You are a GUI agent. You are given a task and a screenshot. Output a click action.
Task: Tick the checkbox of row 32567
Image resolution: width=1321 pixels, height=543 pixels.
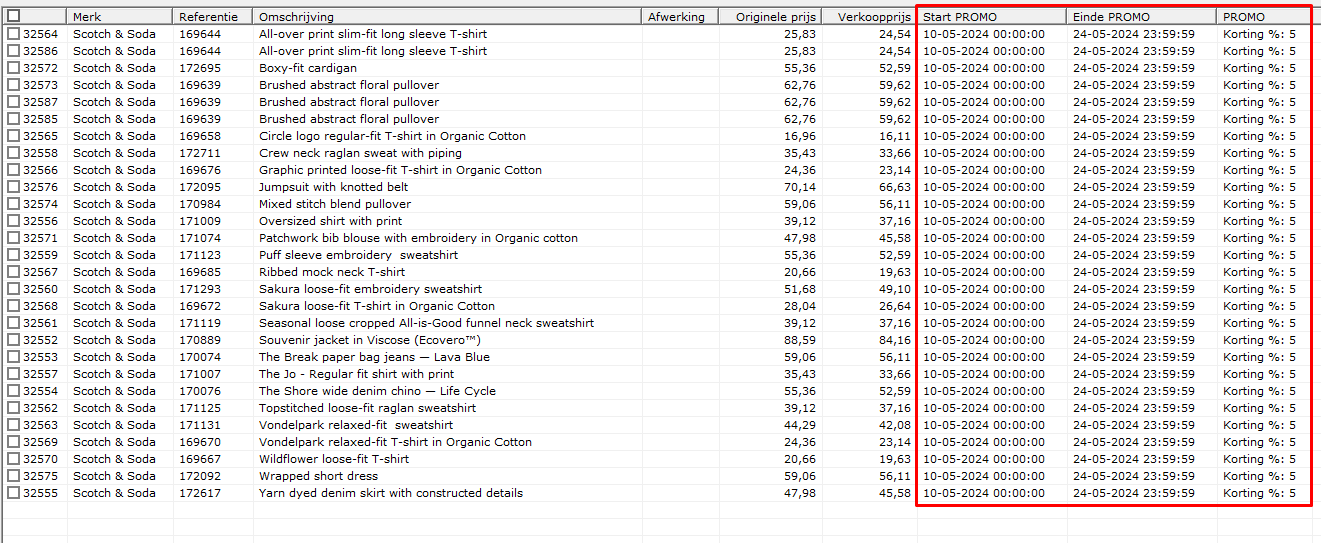pos(13,272)
